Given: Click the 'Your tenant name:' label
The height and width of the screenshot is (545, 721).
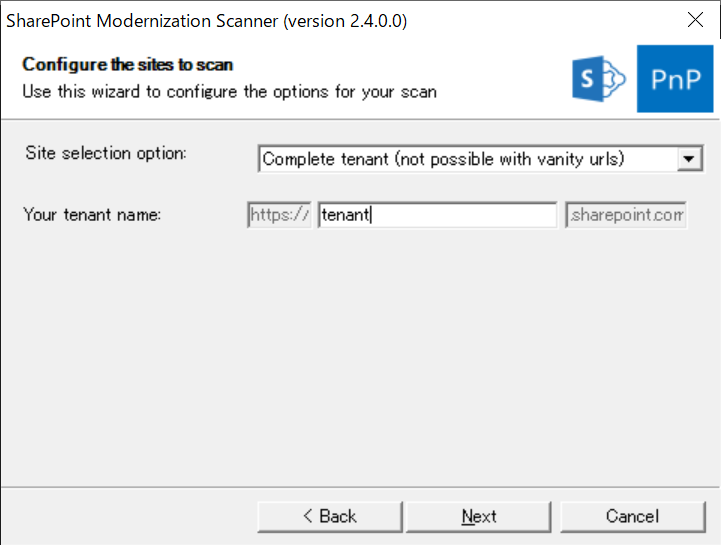Looking at the screenshot, I should coord(92,215).
